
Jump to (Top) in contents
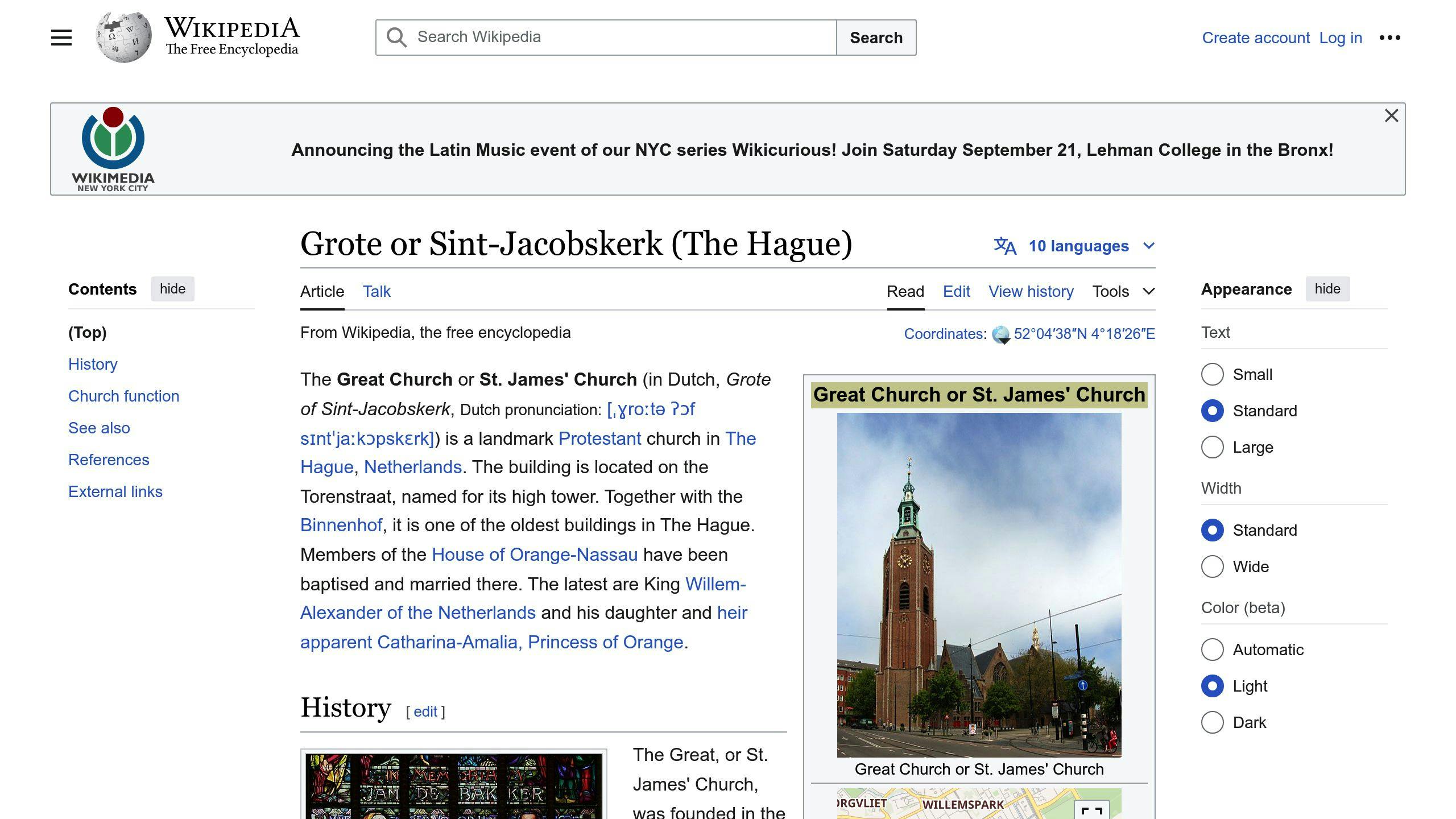click(x=88, y=332)
